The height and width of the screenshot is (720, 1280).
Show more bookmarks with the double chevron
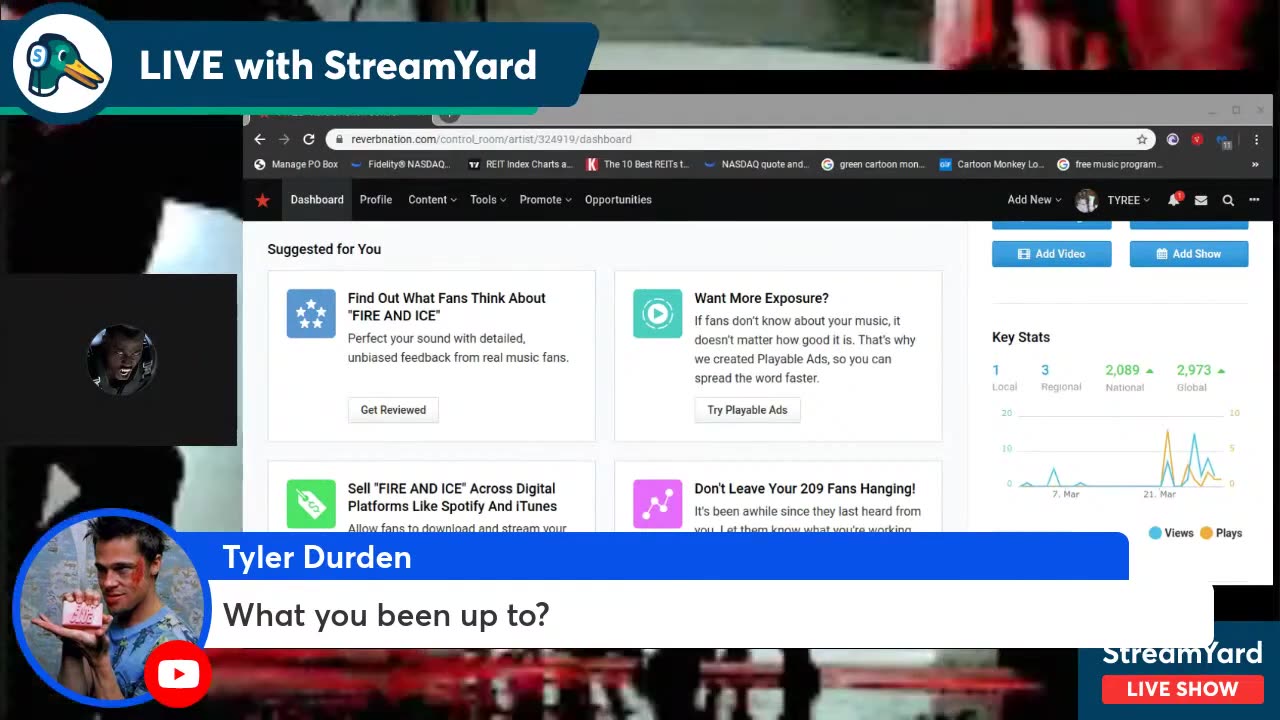(x=1255, y=164)
